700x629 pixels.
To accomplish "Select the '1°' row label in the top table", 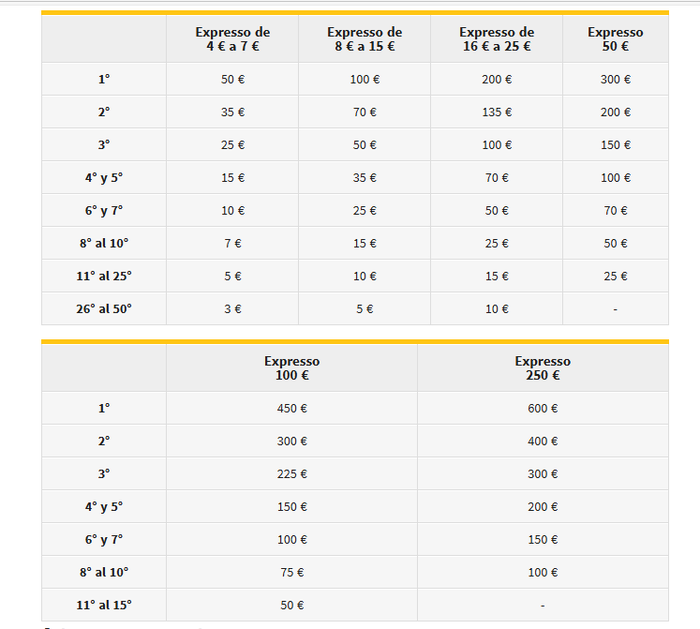I will pyautogui.click(x=104, y=80).
